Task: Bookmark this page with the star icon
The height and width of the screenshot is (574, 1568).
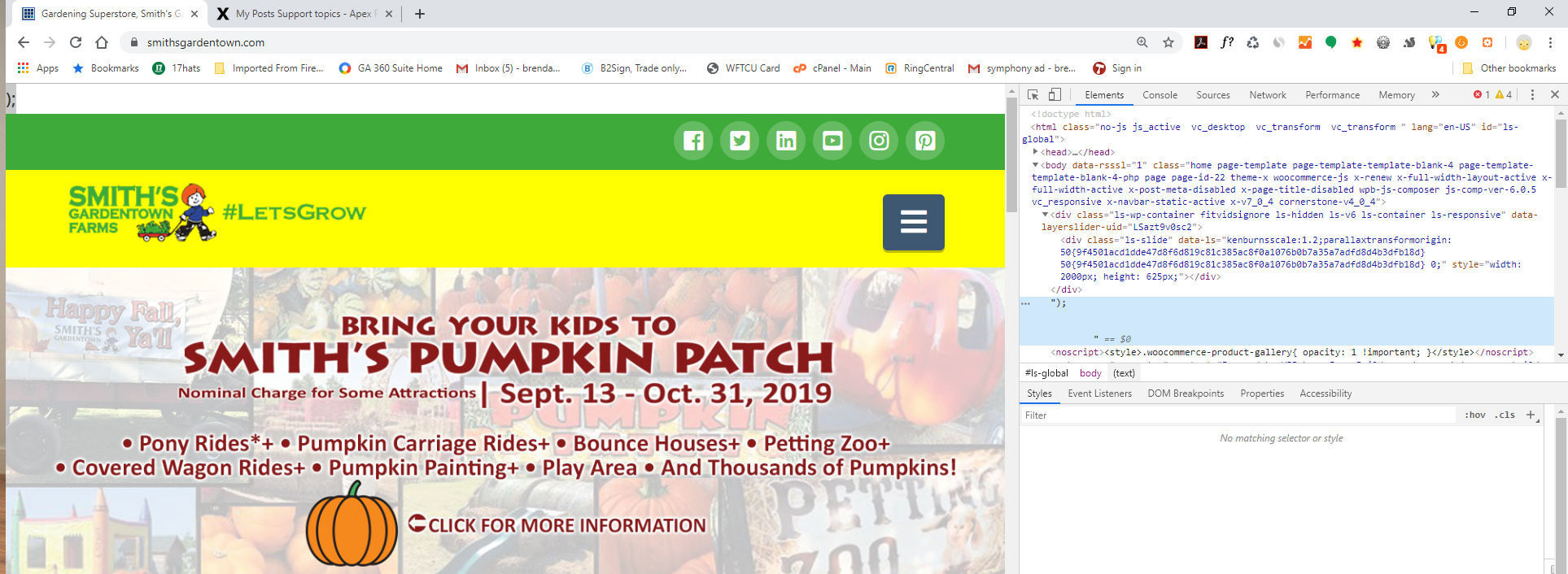Action: tap(1168, 42)
